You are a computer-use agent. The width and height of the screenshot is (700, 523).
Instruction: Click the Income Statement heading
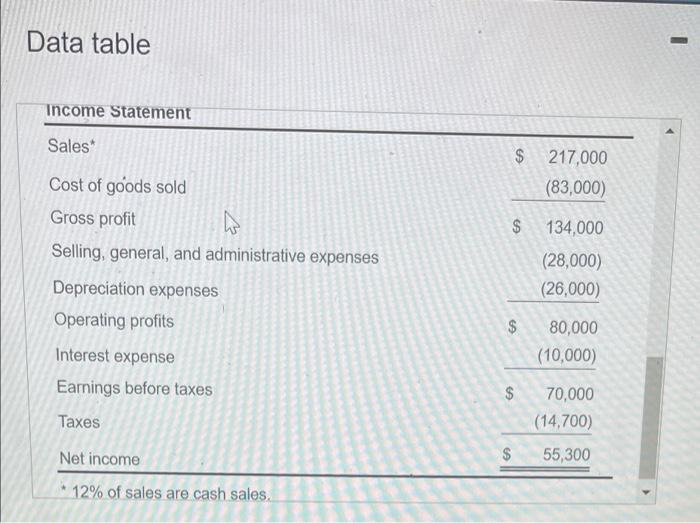coord(118,112)
